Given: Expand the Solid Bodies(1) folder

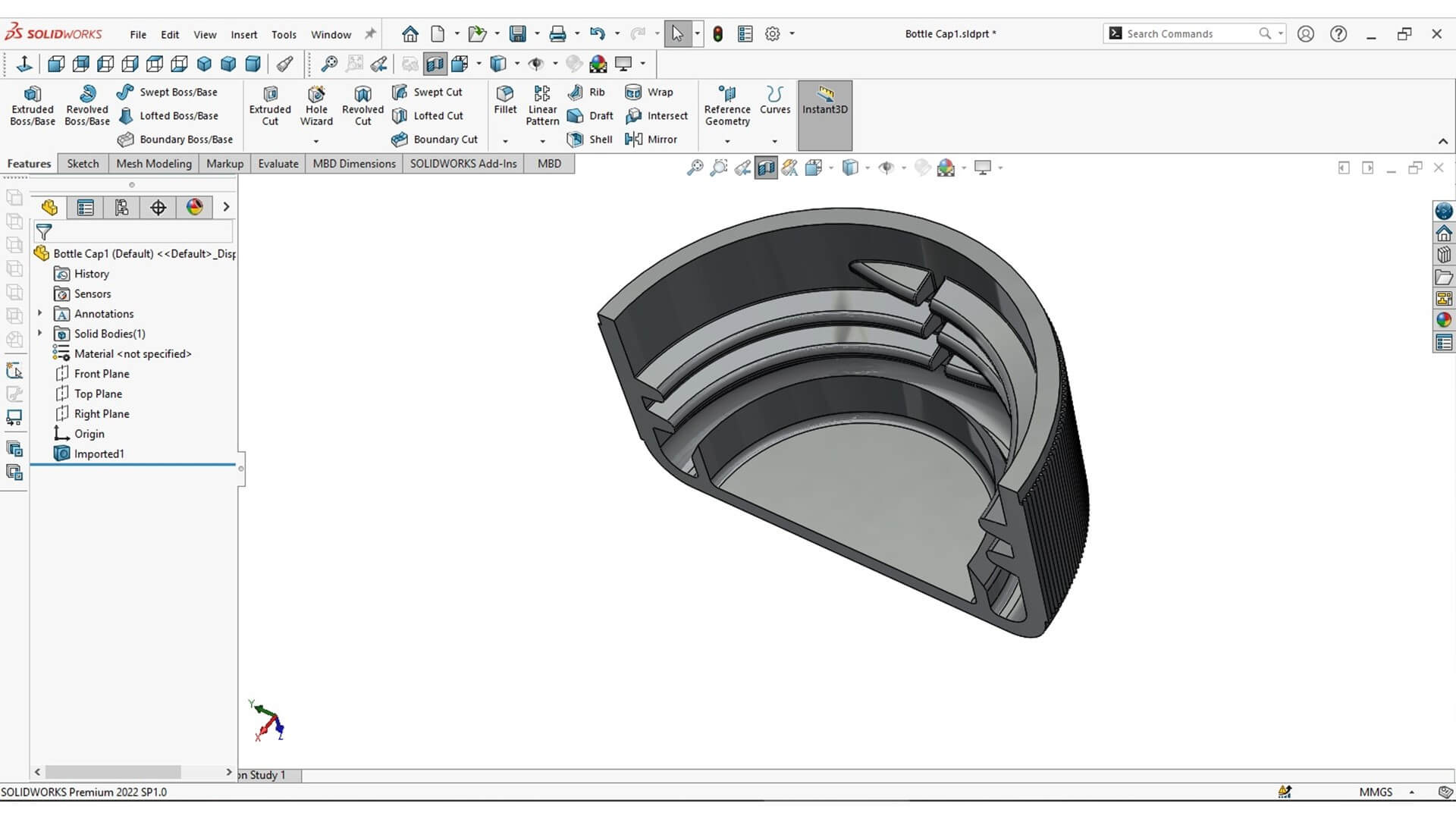Looking at the screenshot, I should pyautogui.click(x=40, y=334).
